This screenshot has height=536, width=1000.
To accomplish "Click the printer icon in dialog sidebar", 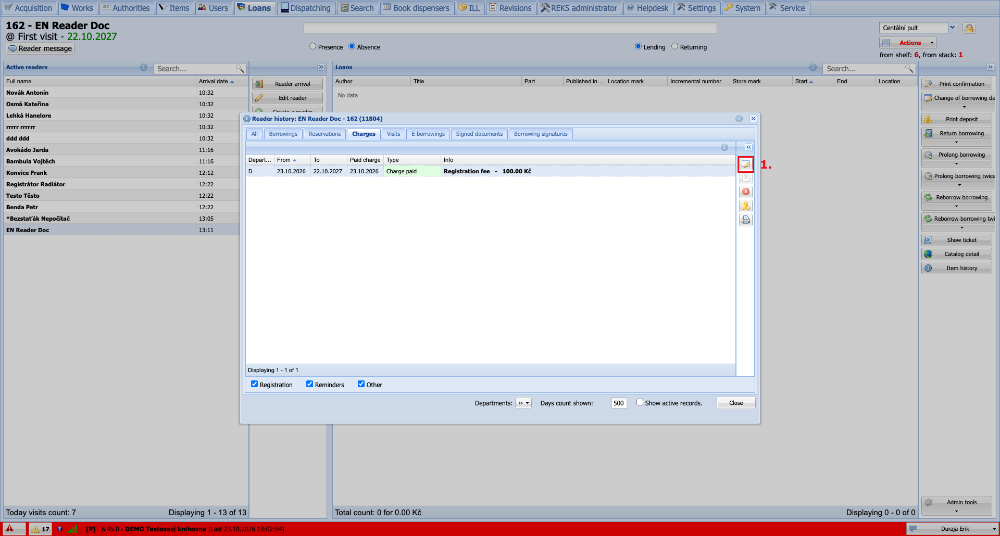I will coord(746,220).
